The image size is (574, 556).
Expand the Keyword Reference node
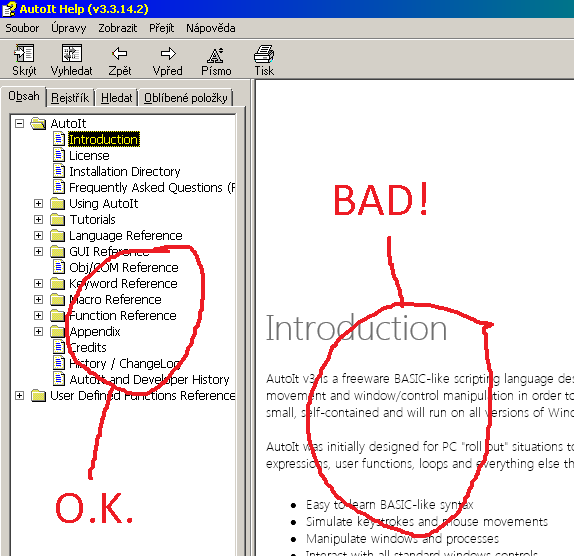38,284
